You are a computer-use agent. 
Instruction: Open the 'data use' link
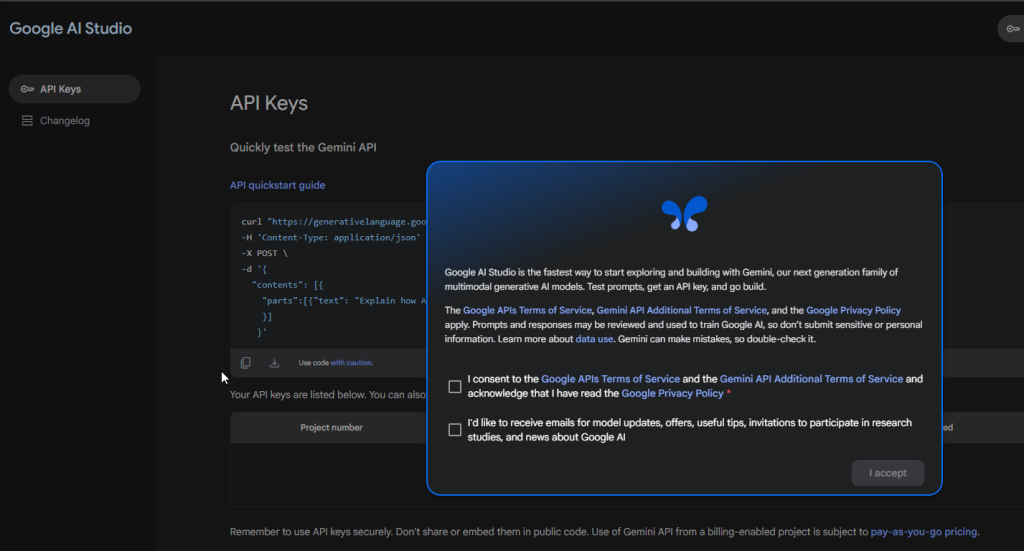click(594, 339)
